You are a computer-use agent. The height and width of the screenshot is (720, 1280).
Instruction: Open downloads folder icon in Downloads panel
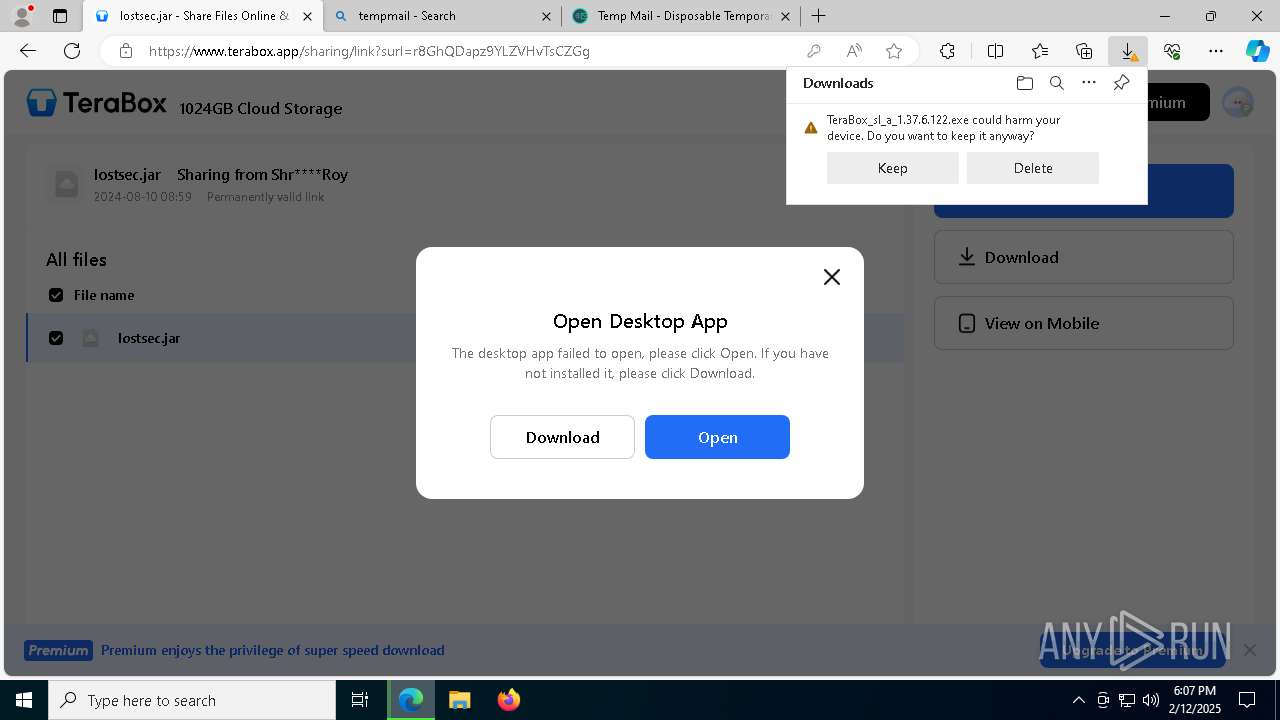click(1024, 83)
